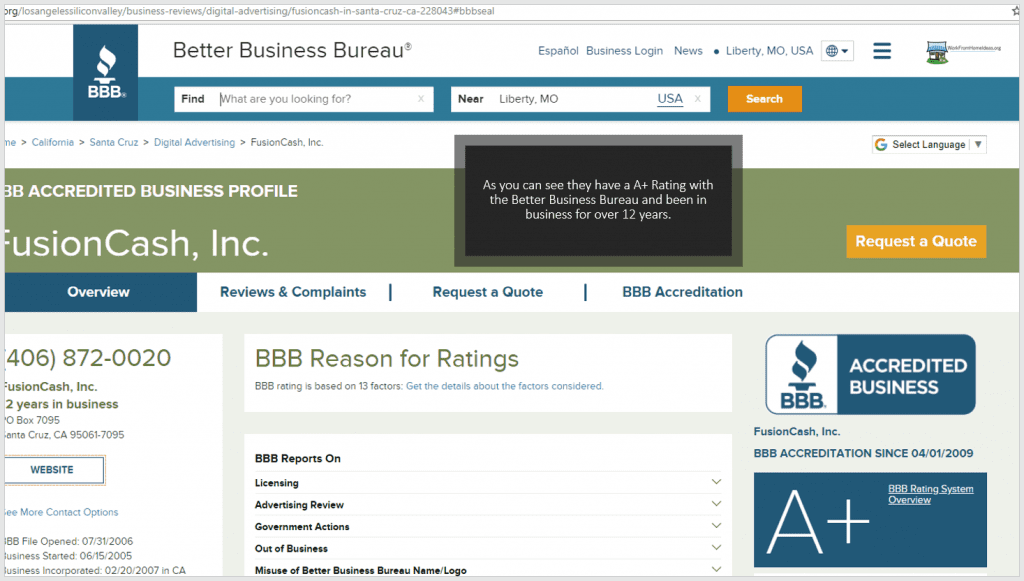Open the Business Login link
Viewport: 1024px width, 581px height.
[624, 51]
